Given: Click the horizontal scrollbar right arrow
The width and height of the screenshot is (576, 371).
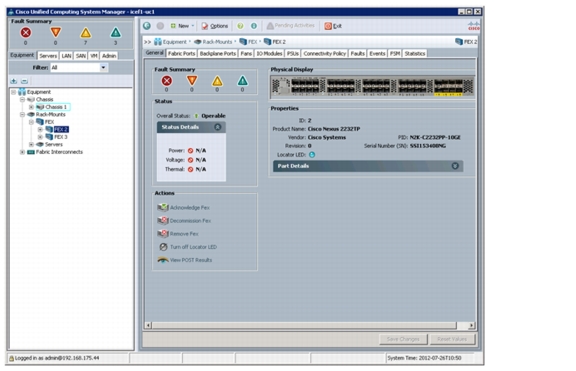Looking at the screenshot, I should pyautogui.click(x=472, y=325).
